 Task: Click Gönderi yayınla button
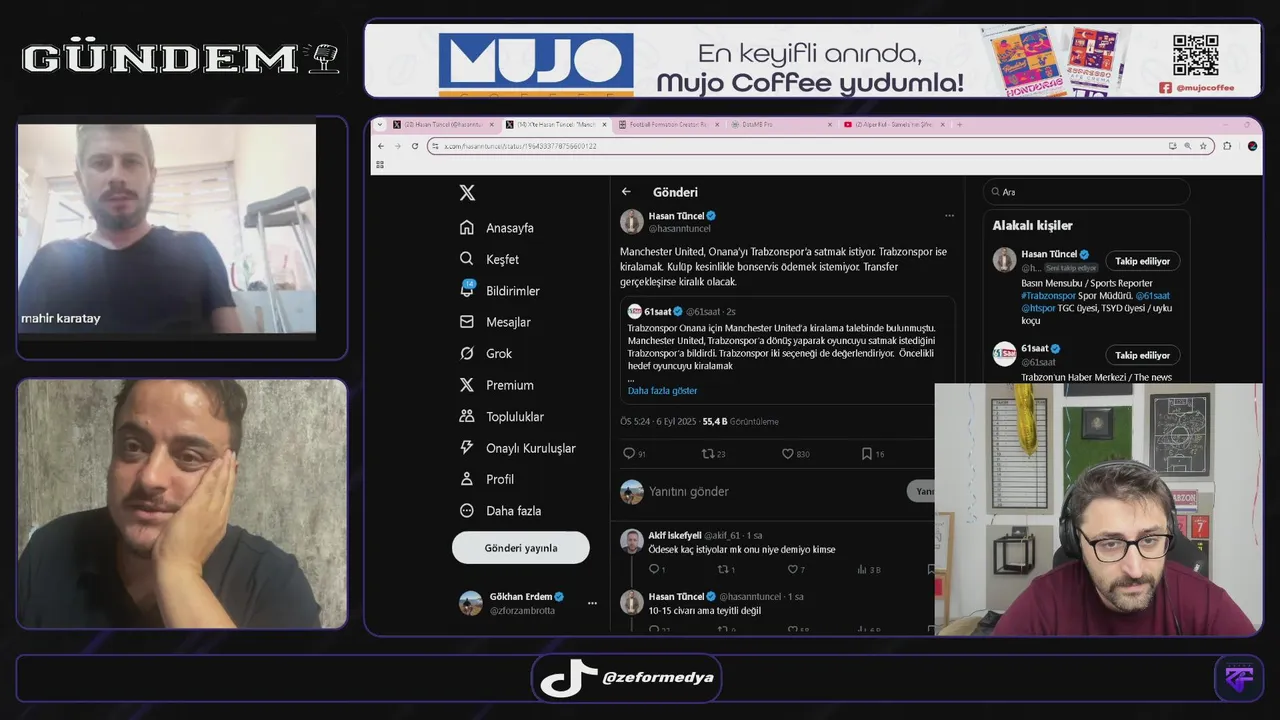point(521,548)
